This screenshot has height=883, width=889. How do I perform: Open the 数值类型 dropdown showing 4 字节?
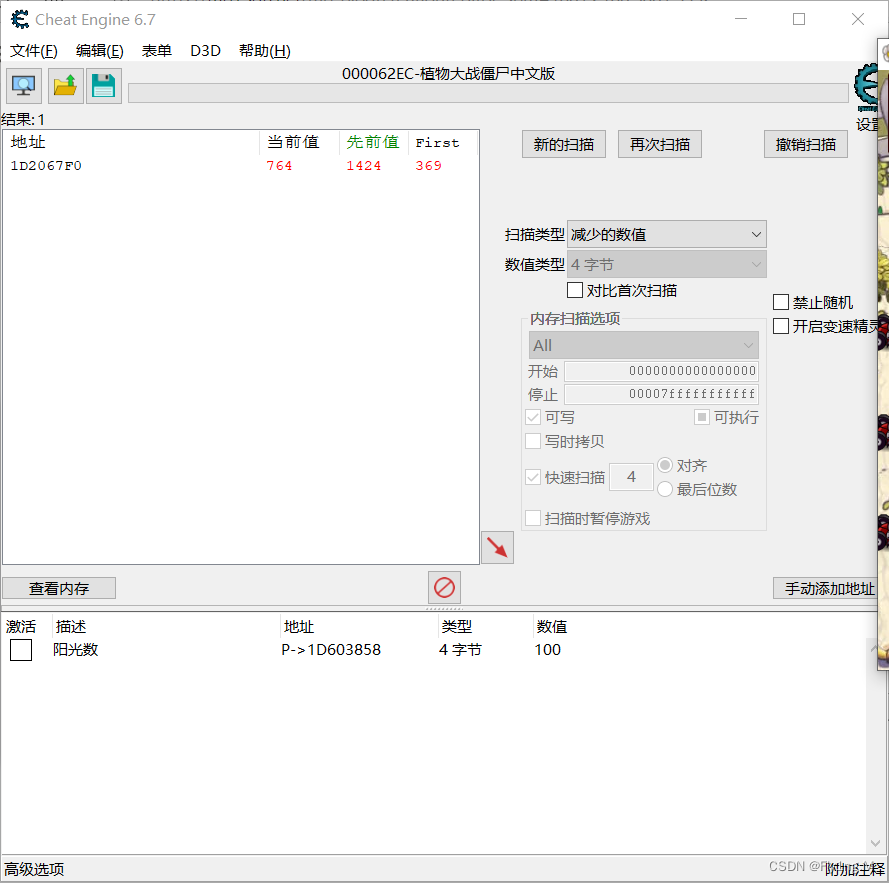pyautogui.click(x=667, y=264)
